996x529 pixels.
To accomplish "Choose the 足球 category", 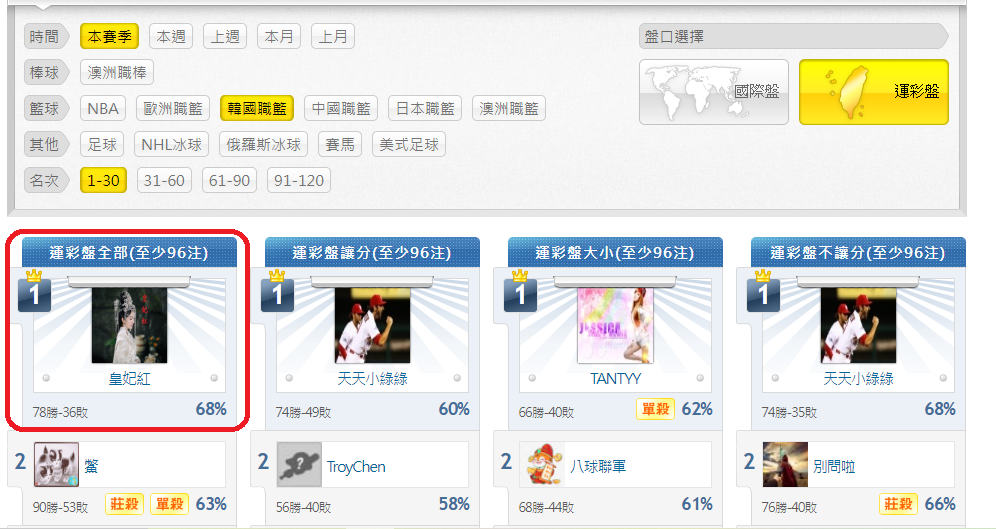I will 102,144.
